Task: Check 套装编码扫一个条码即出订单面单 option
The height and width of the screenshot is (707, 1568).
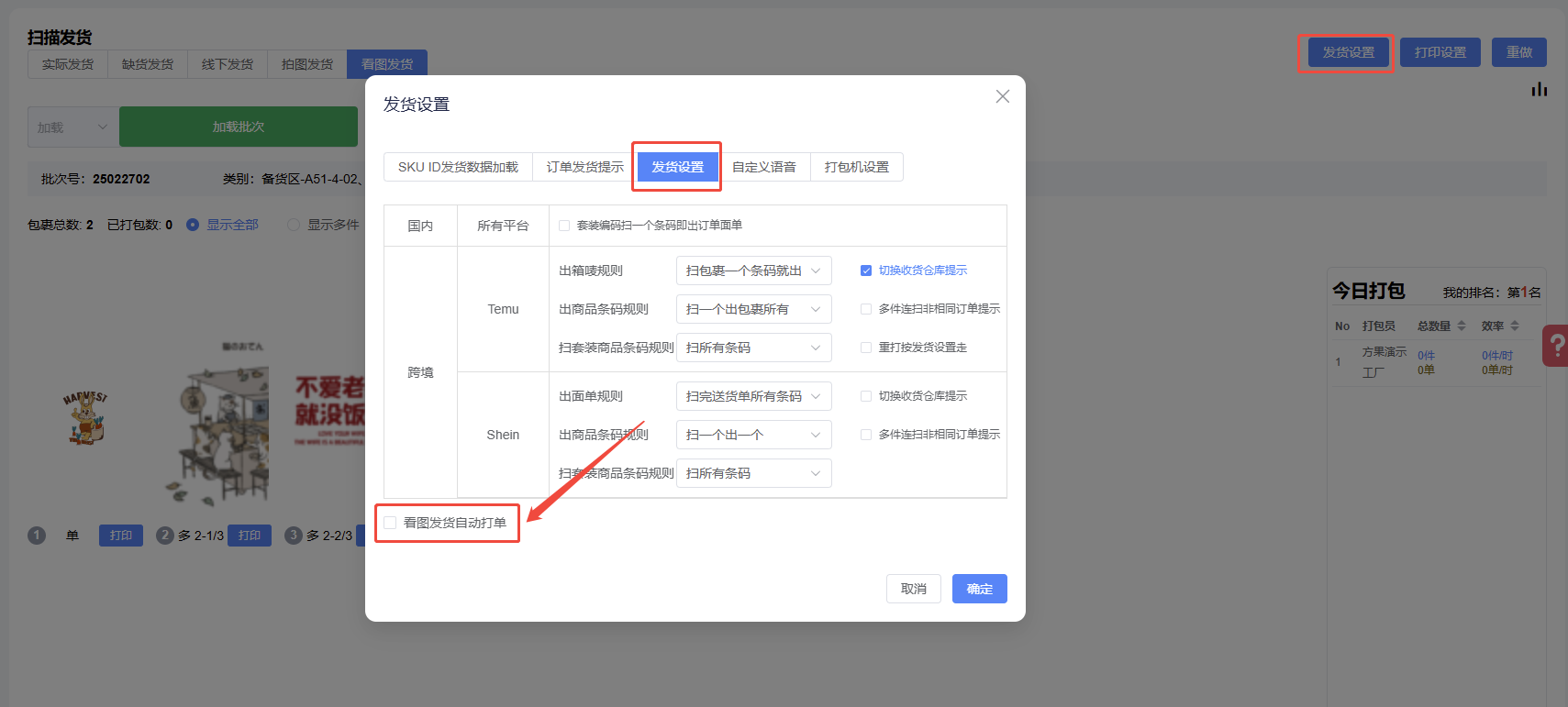Action: pyautogui.click(x=564, y=226)
